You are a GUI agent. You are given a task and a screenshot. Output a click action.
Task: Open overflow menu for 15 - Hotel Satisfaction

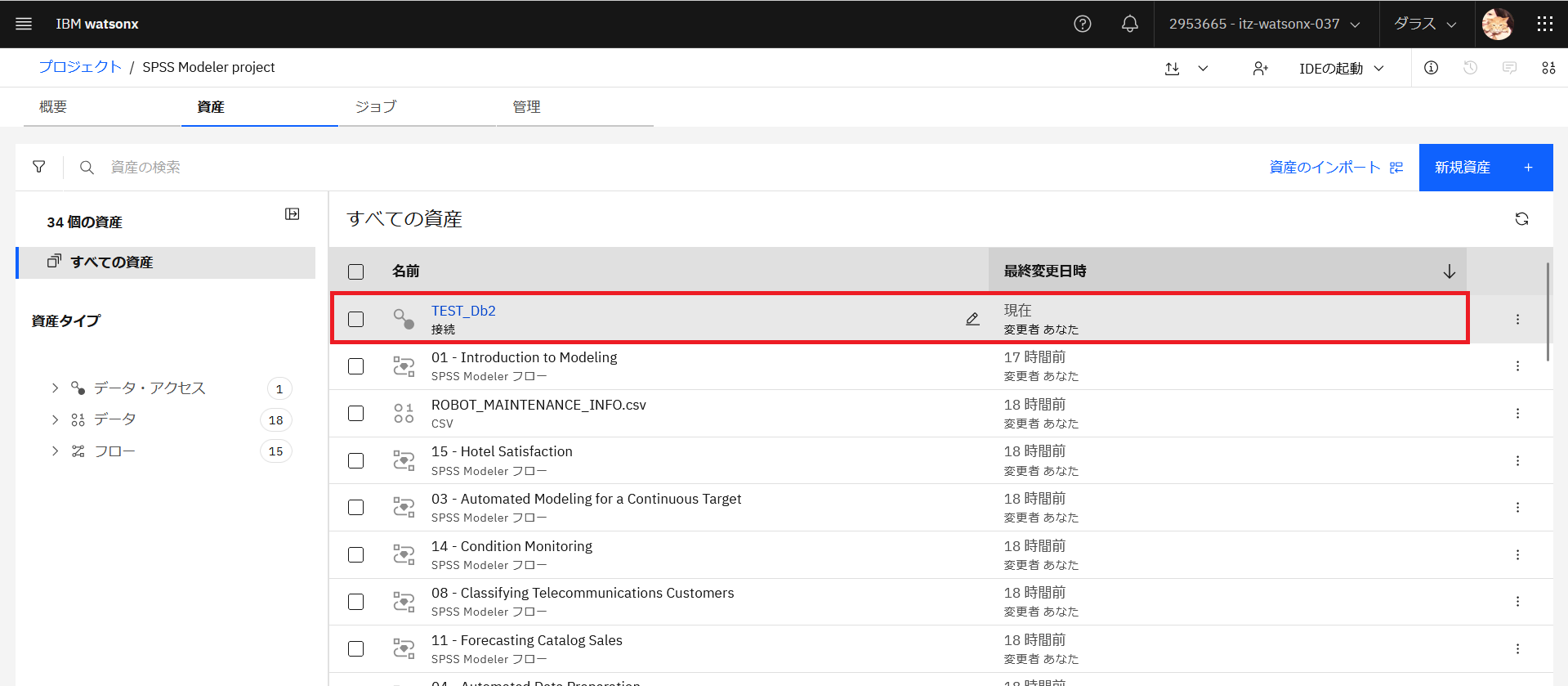coord(1518,460)
